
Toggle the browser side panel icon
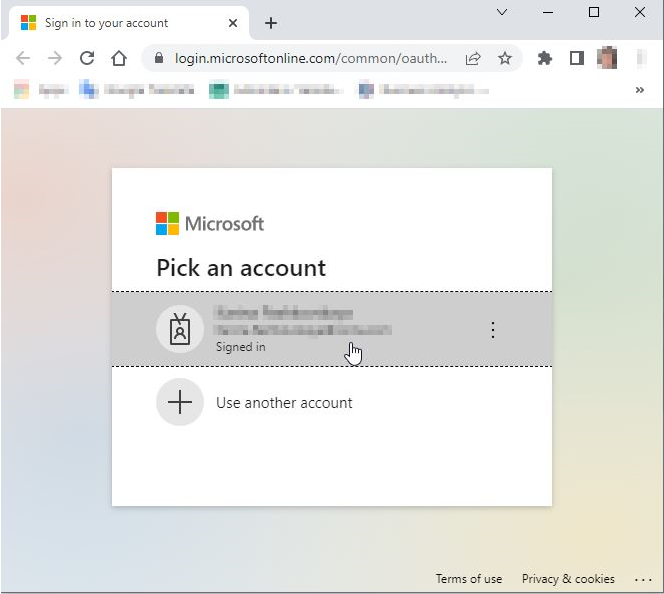coord(577,58)
